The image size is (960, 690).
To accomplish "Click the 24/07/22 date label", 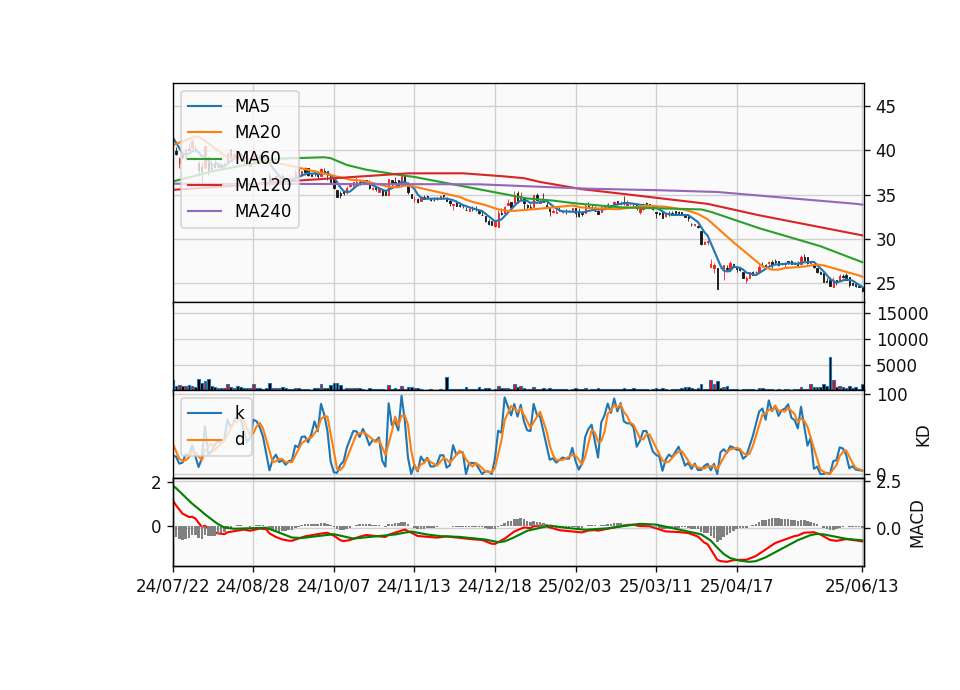I will point(173,586).
